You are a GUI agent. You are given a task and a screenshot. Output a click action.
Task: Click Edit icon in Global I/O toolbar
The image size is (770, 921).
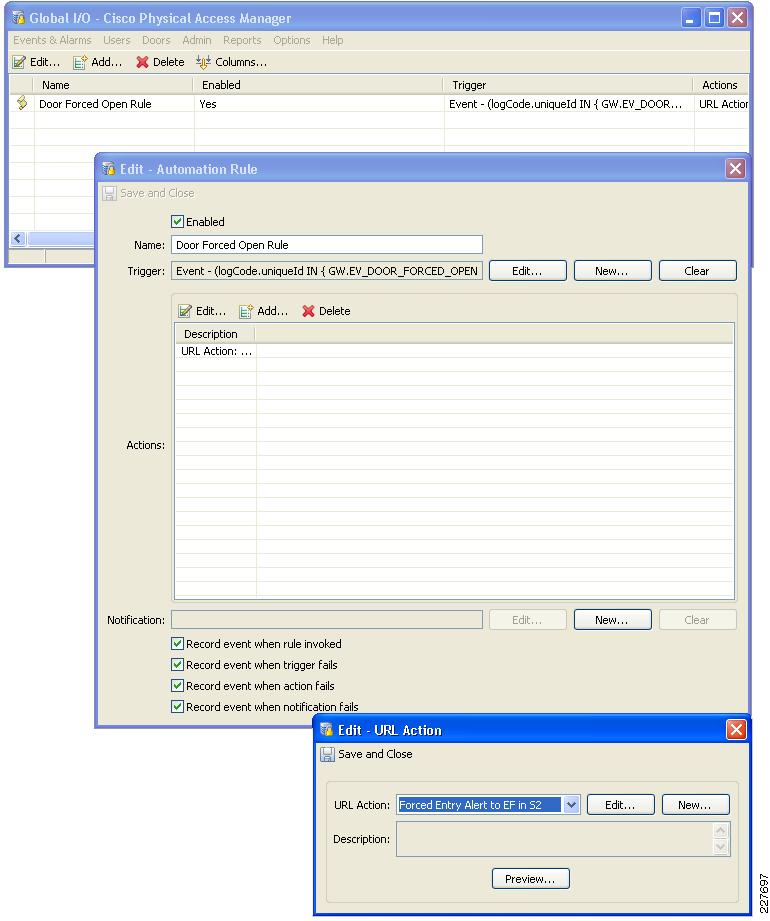tap(19, 62)
